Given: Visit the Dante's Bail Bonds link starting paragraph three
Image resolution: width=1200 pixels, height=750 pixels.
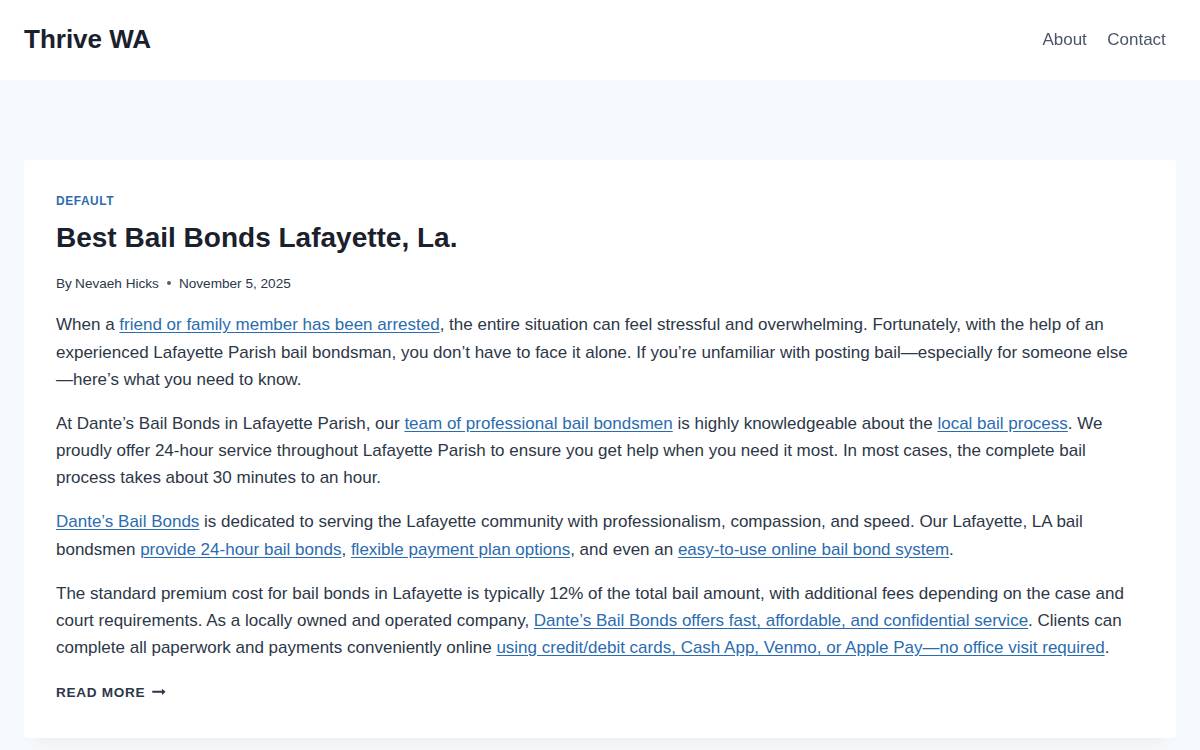Looking at the screenshot, I should [x=128, y=522].
